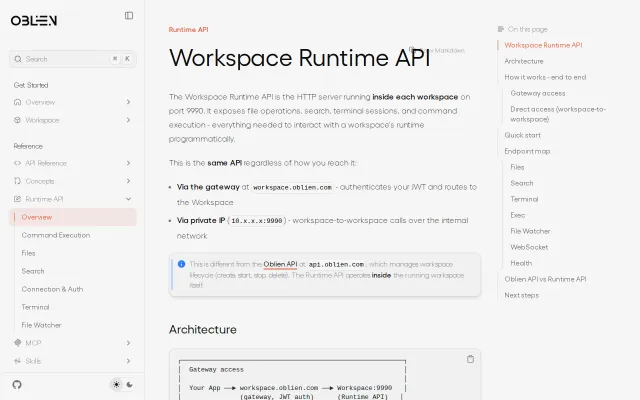
Task: Click the Concepts icon
Action: 17,181
